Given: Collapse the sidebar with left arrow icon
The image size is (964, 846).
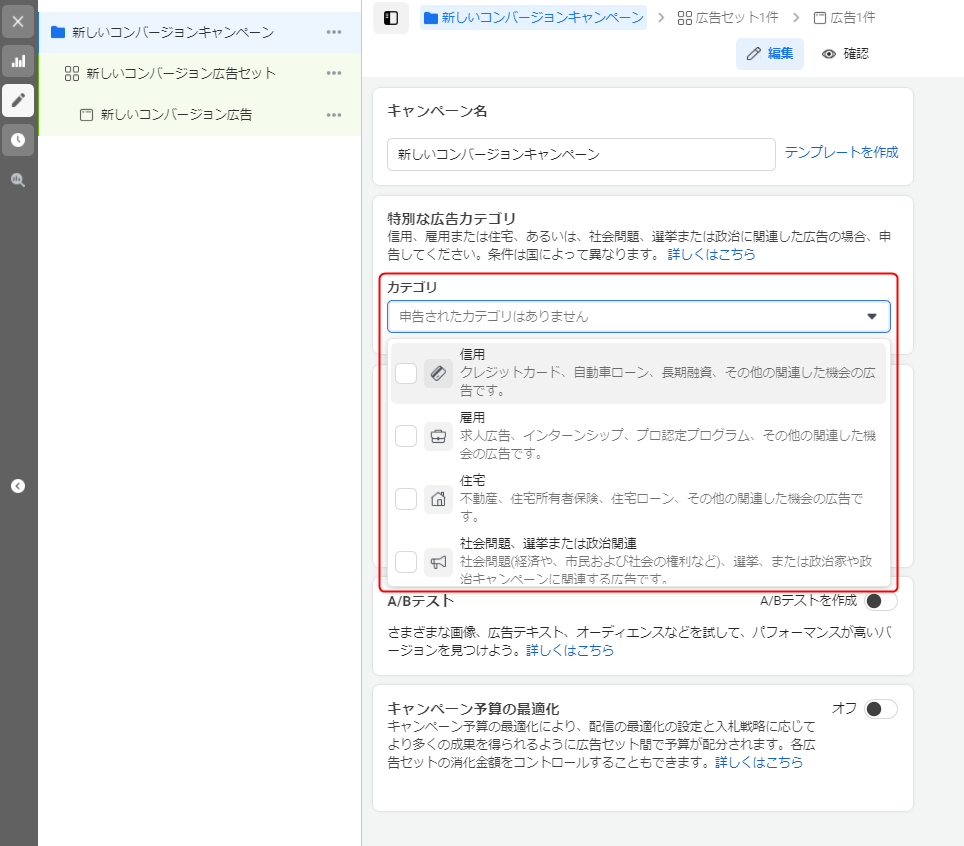Looking at the screenshot, I should (18, 486).
